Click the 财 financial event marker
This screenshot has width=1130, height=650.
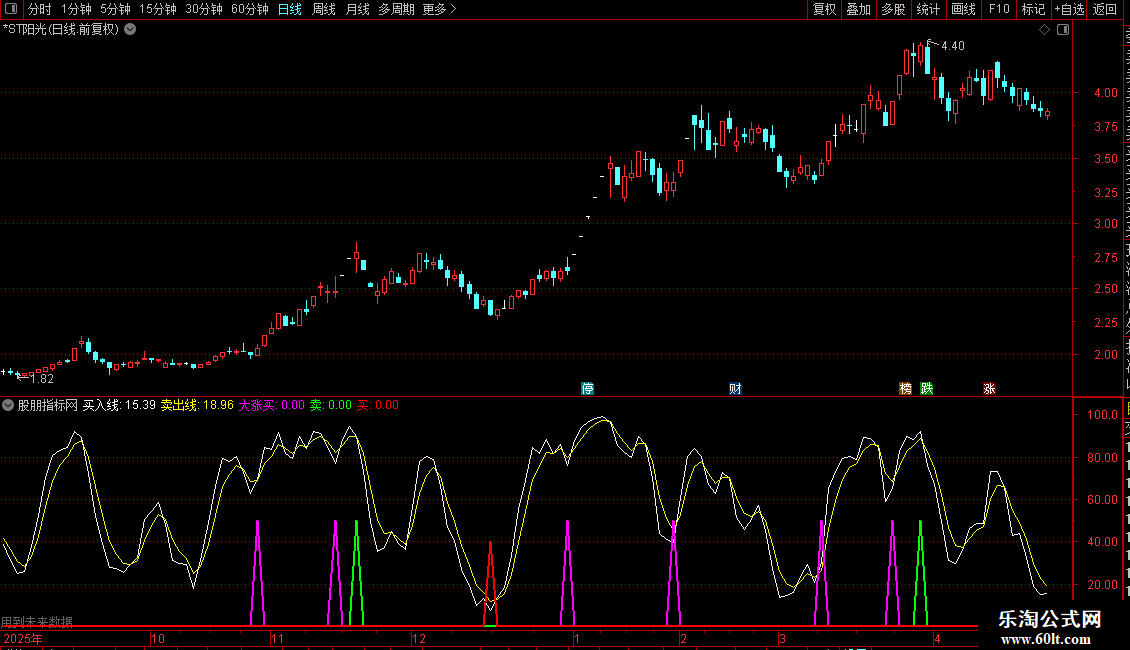coord(735,388)
